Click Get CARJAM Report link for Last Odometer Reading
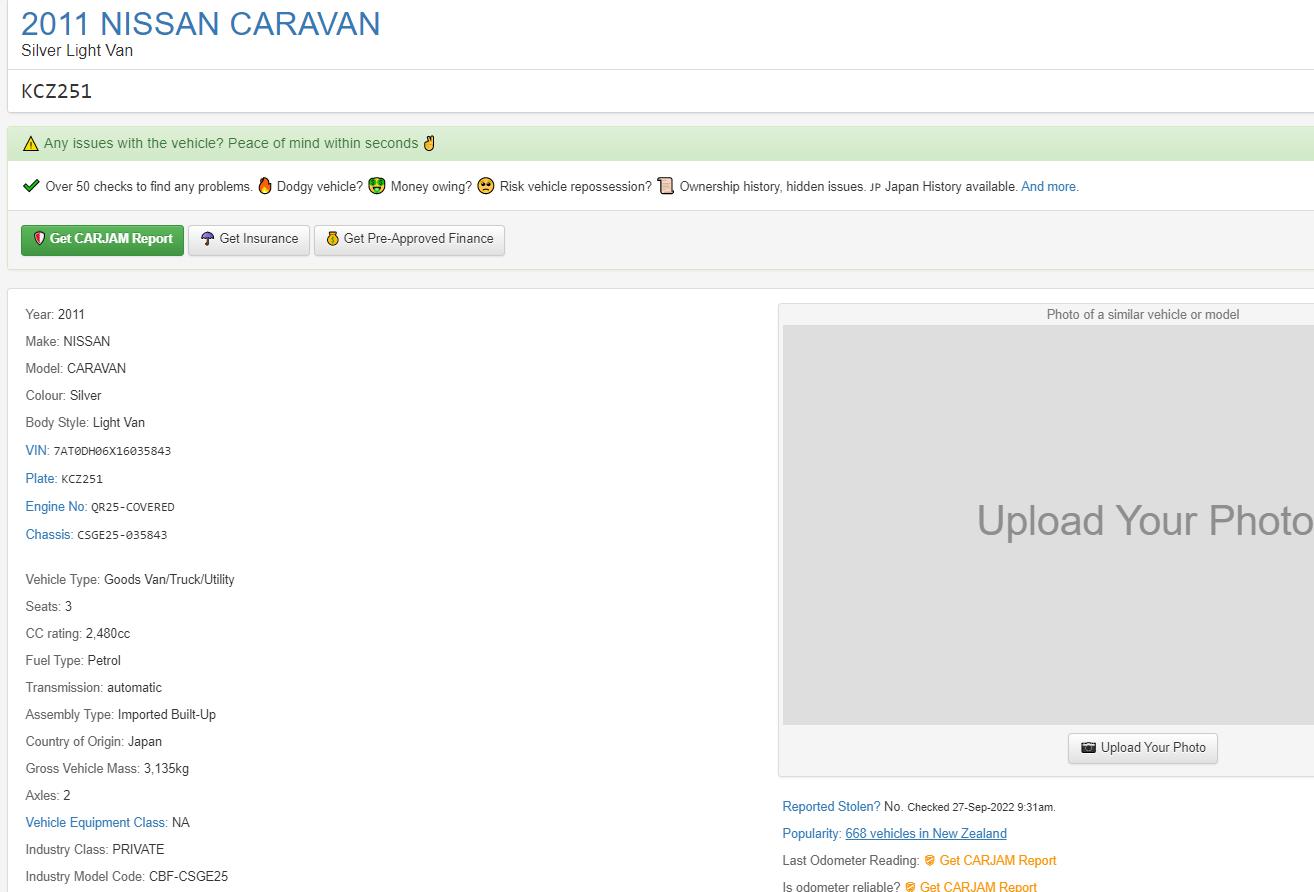1314x892 pixels. tap(998, 861)
